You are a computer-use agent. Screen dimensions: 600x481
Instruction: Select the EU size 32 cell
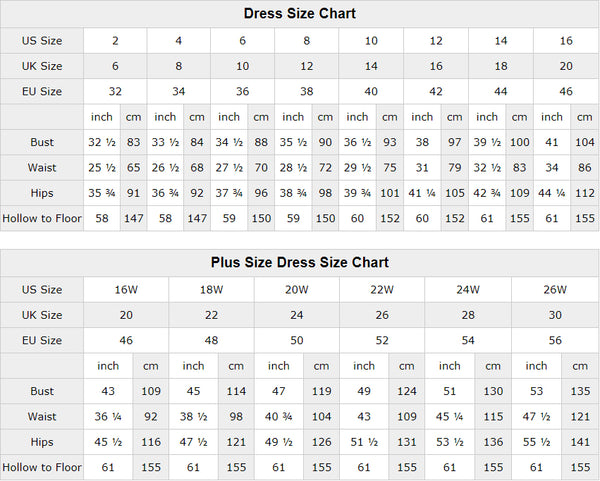(x=115, y=91)
